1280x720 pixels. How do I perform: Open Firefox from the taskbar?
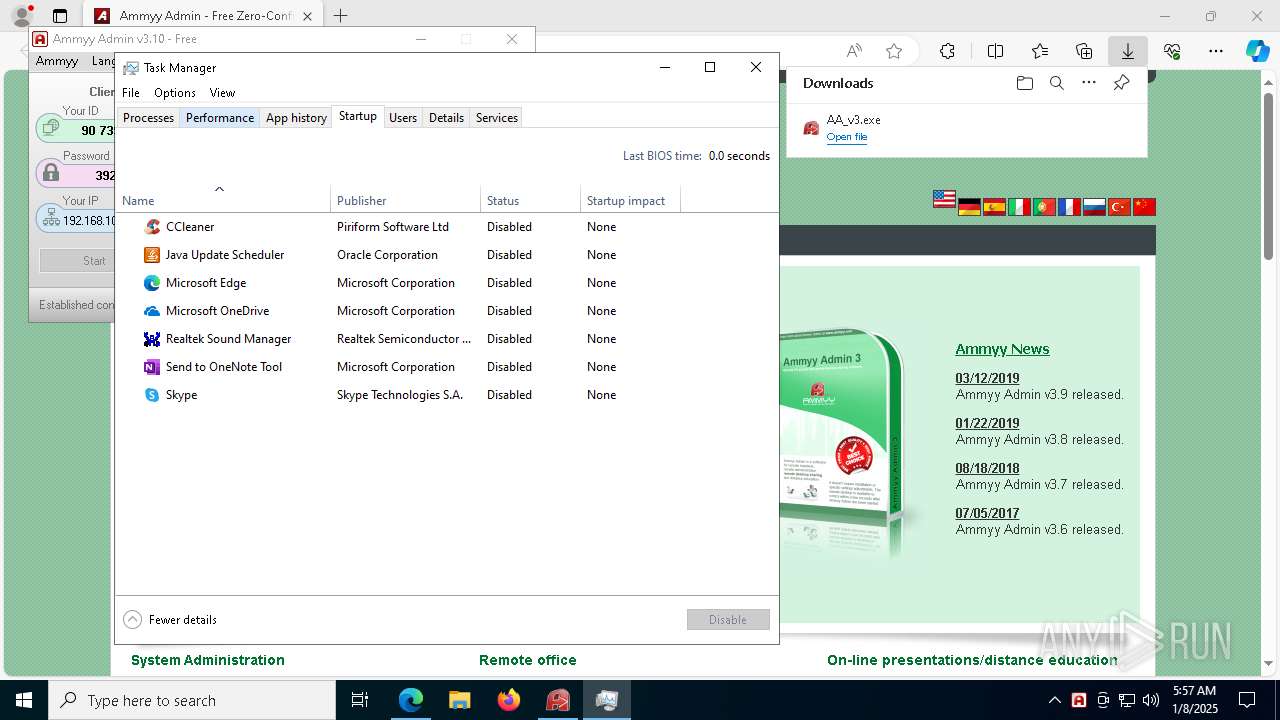[509, 700]
